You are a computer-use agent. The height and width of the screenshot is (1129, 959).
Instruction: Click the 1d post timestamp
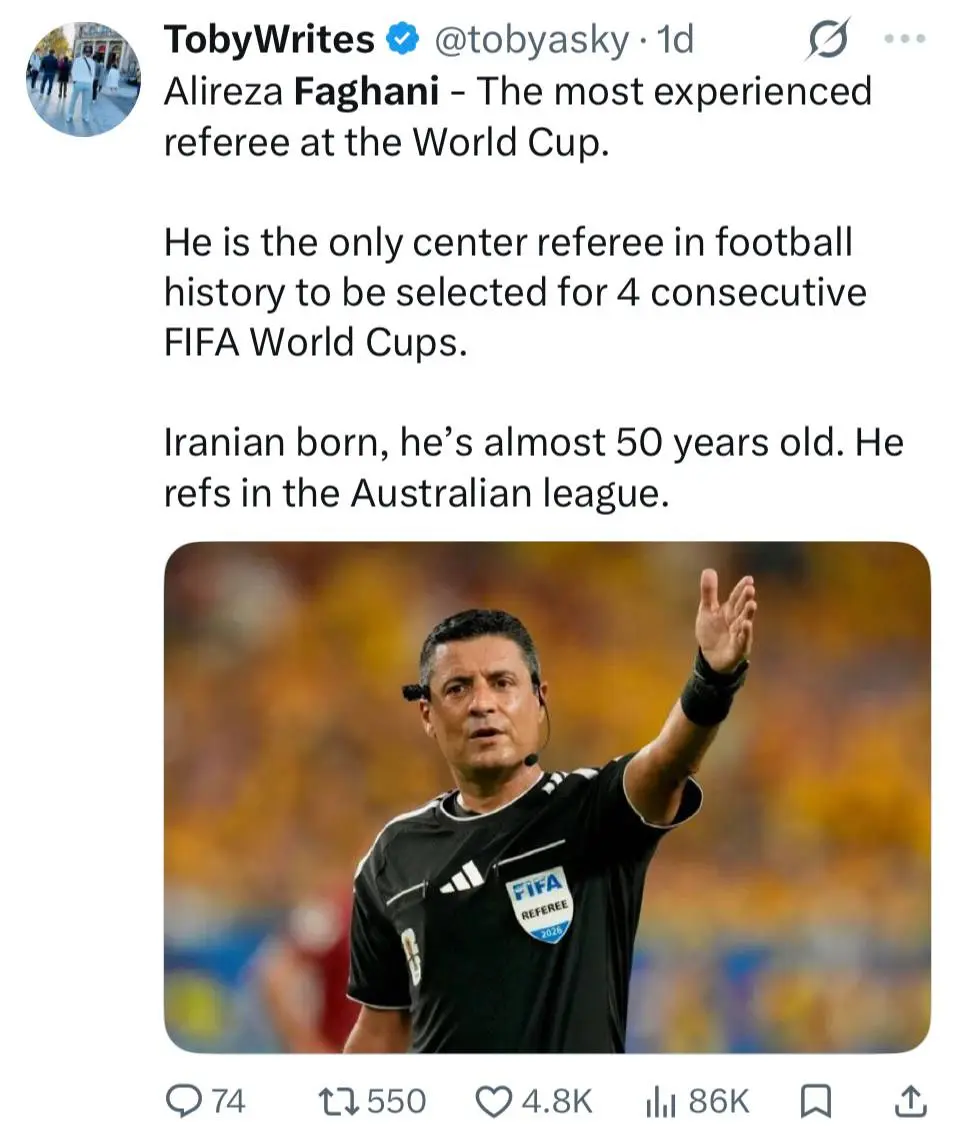[x=675, y=40]
